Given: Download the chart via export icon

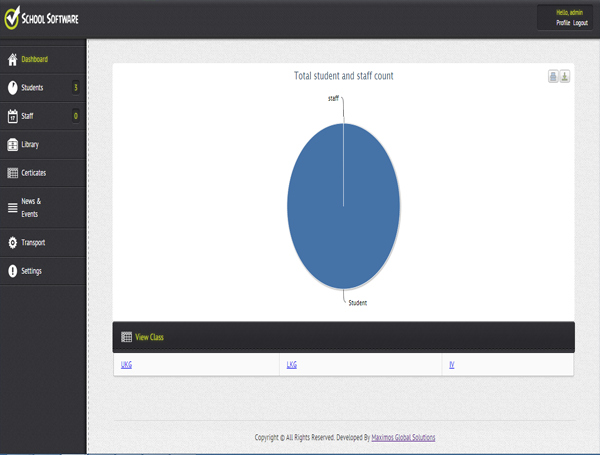Looking at the screenshot, I should pos(565,77).
